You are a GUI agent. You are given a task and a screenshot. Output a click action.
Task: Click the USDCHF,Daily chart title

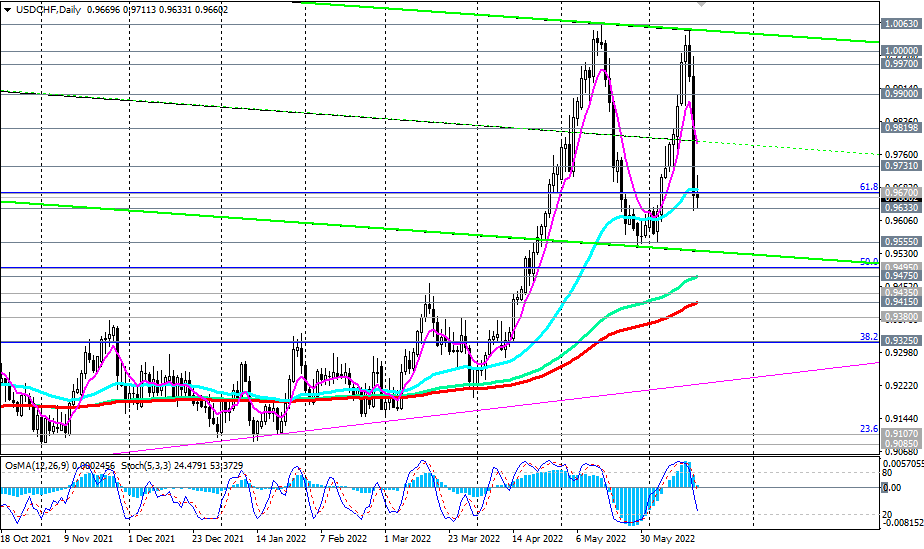[47, 10]
